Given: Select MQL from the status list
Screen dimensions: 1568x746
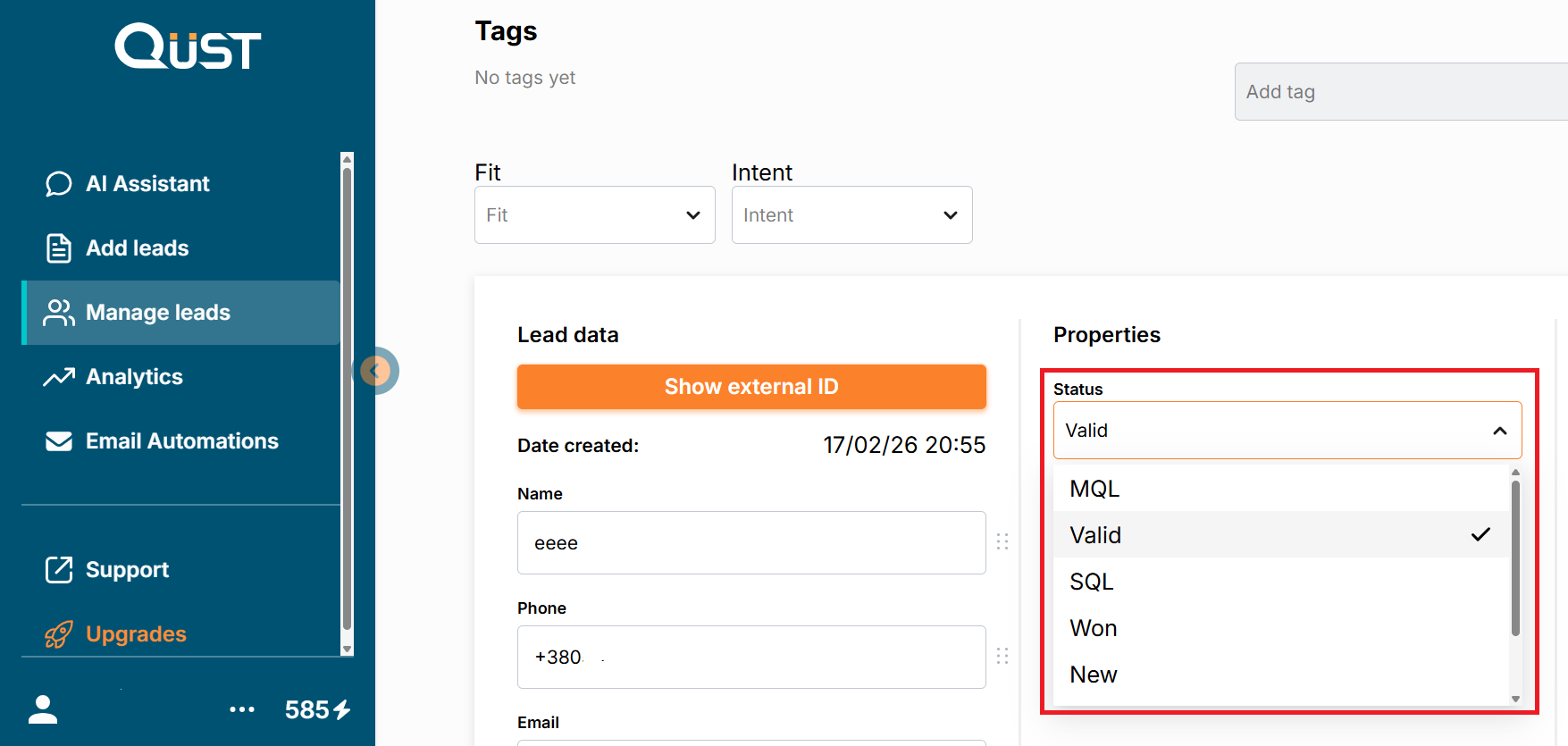Looking at the screenshot, I should [1095, 489].
